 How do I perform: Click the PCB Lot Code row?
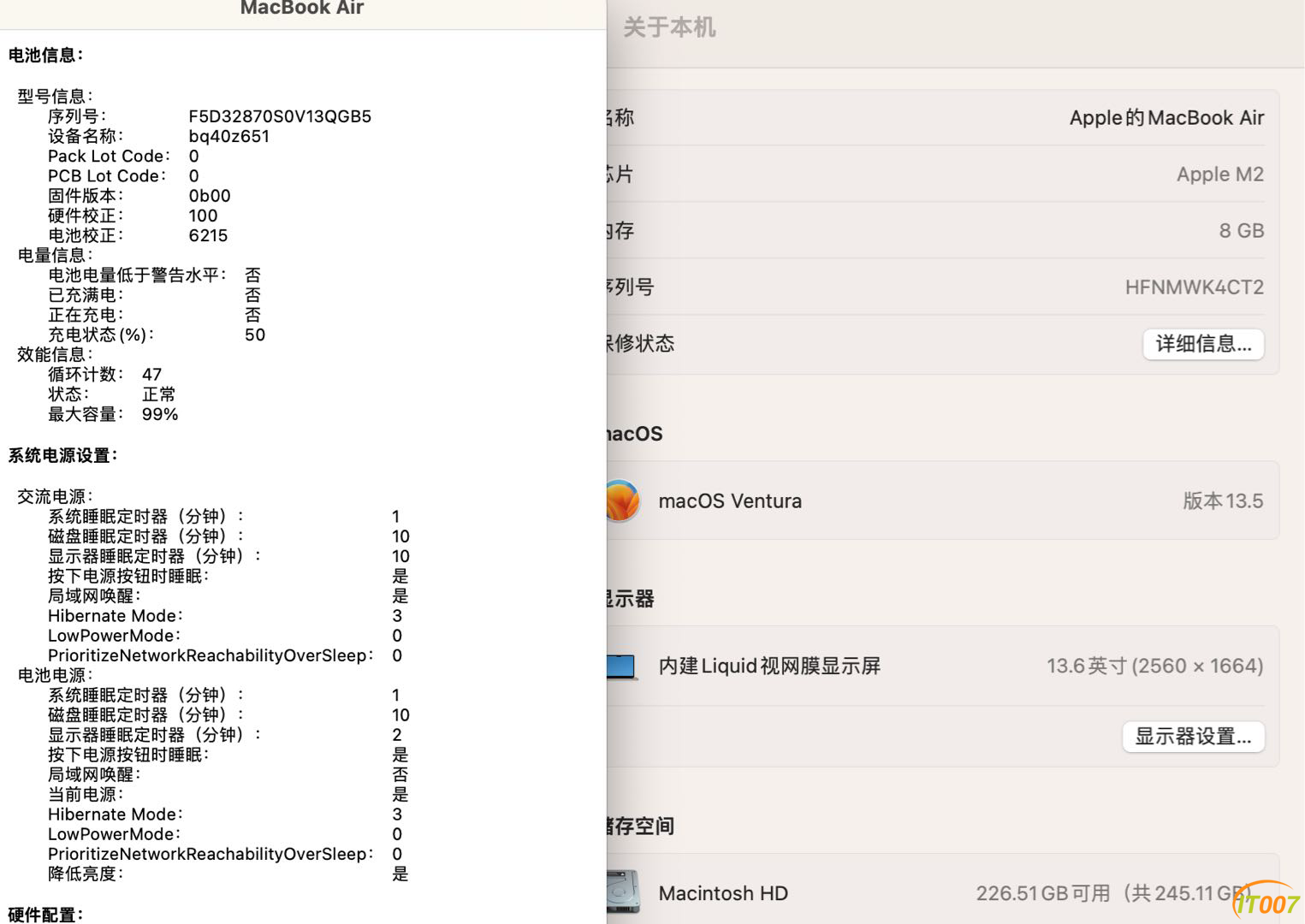point(123,175)
